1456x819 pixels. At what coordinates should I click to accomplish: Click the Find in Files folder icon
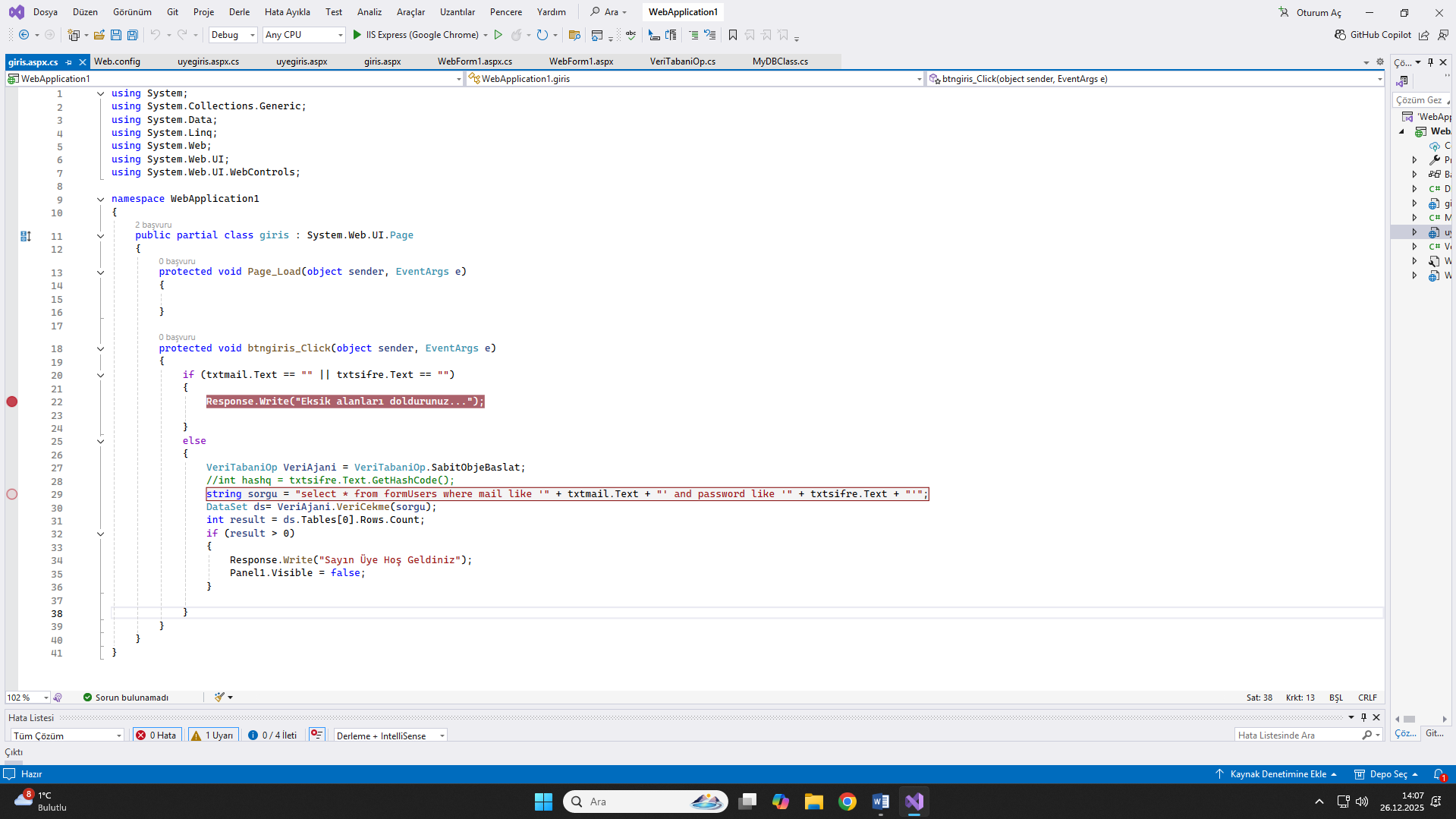pos(574,35)
